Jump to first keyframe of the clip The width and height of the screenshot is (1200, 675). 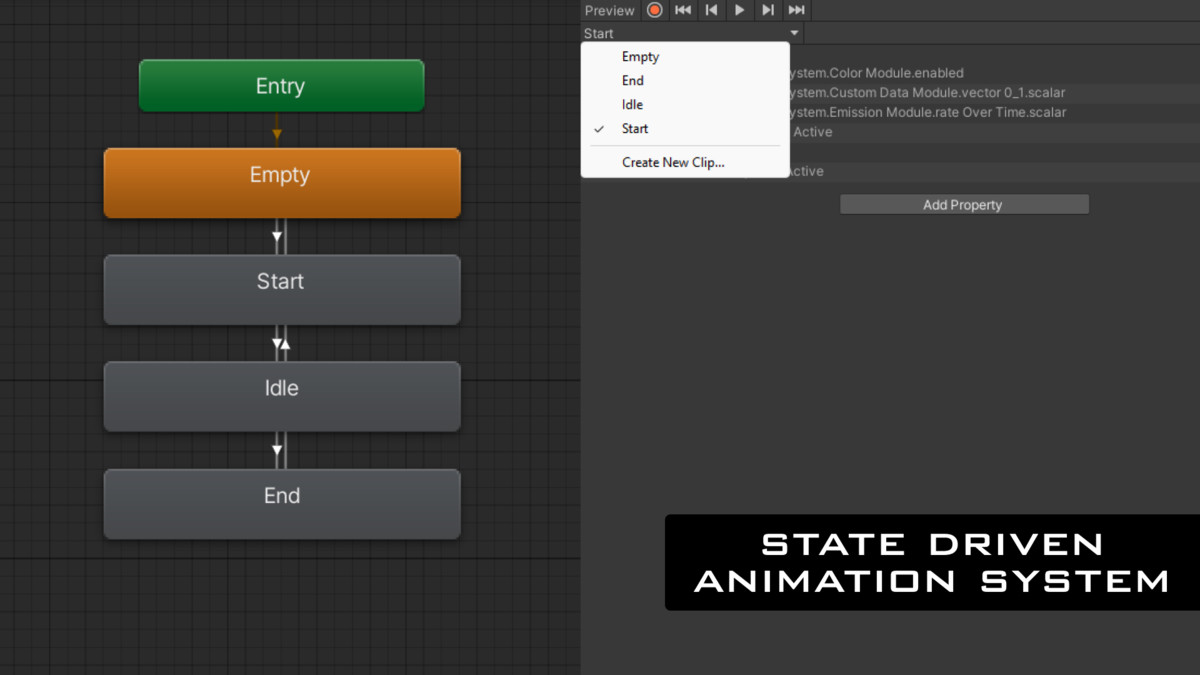683,10
